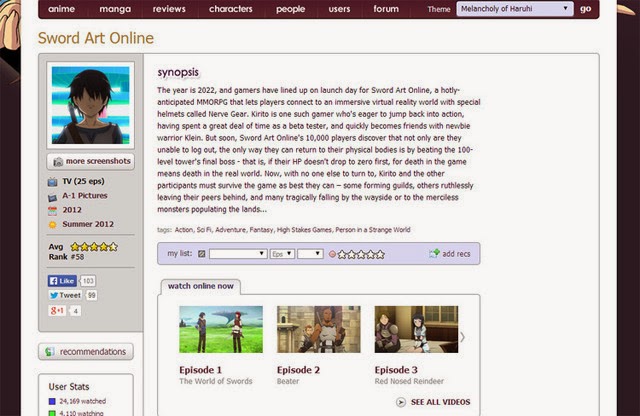This screenshot has width=640, height=416.
Task: Click the green watching stat swatch
Action: tap(52, 413)
